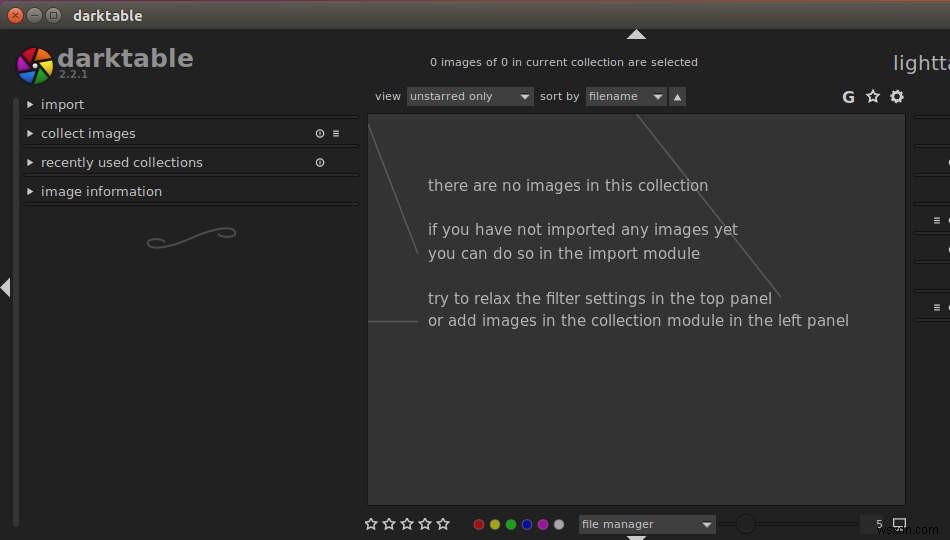Reset the recently used collections module
950x540 pixels.
(x=320, y=162)
